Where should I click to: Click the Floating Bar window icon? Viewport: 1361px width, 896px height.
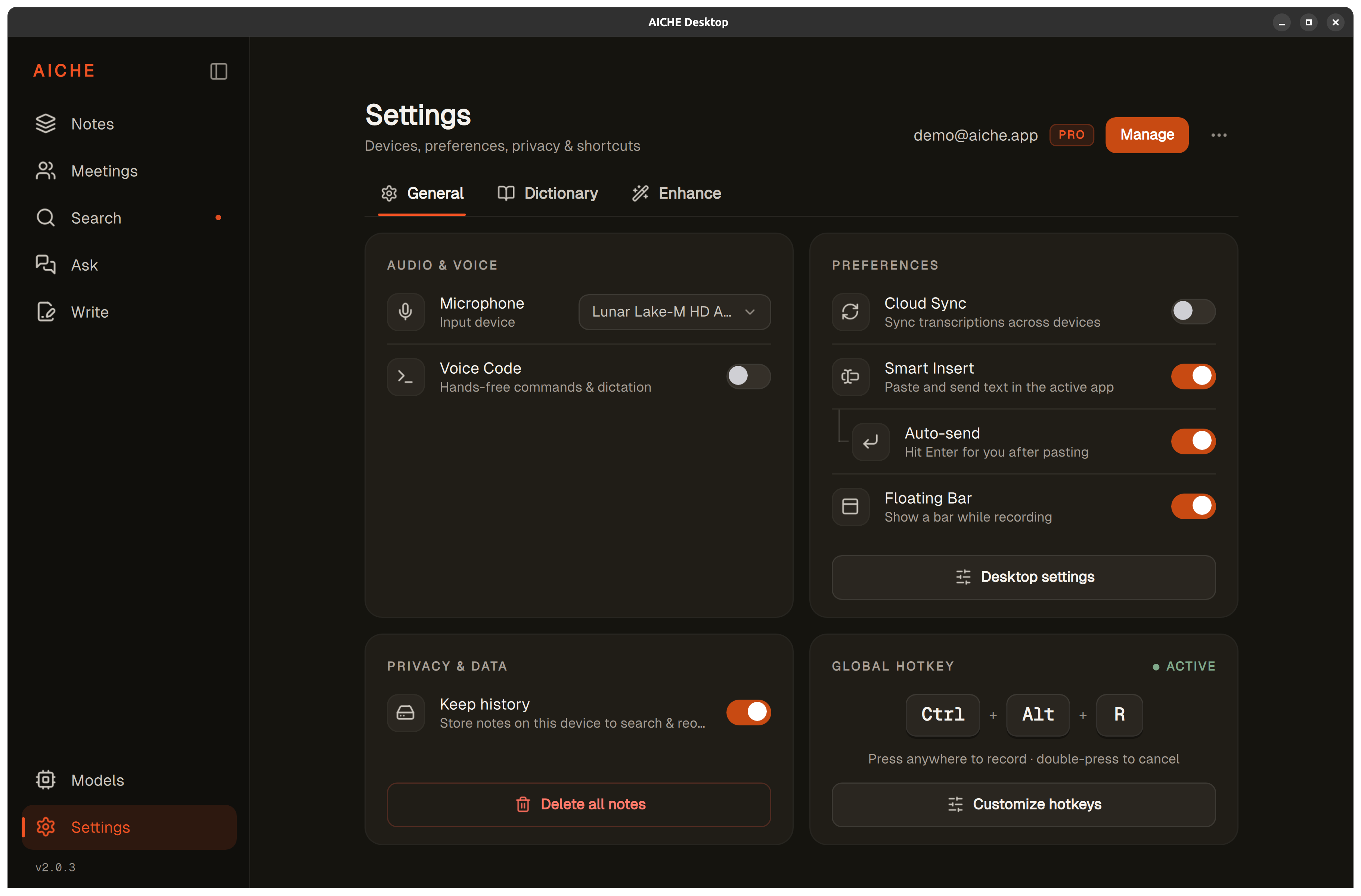click(x=850, y=507)
